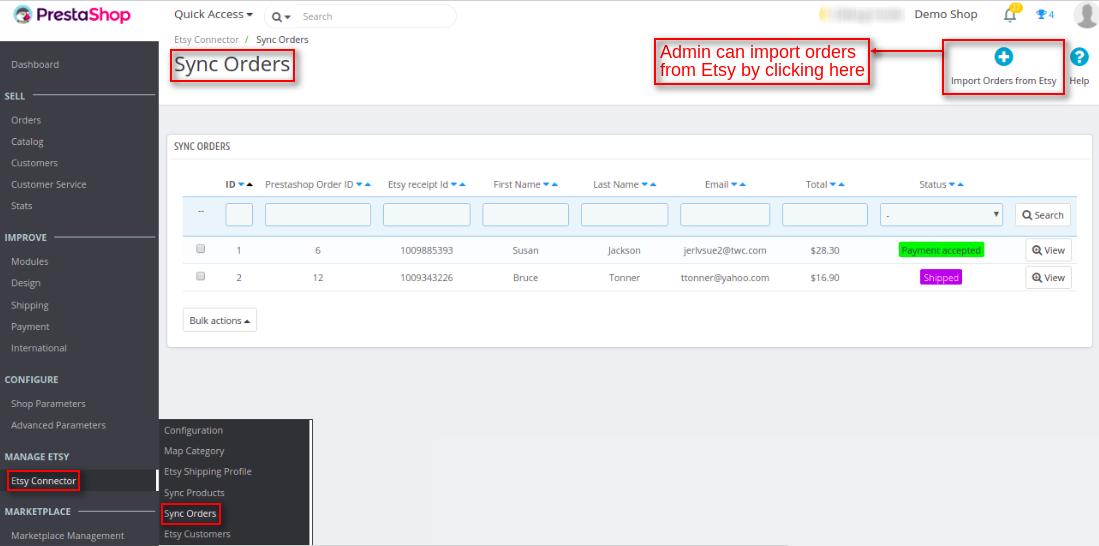The image size is (1099, 546).
Task: Click the PrestaShop logo
Action: (72, 15)
